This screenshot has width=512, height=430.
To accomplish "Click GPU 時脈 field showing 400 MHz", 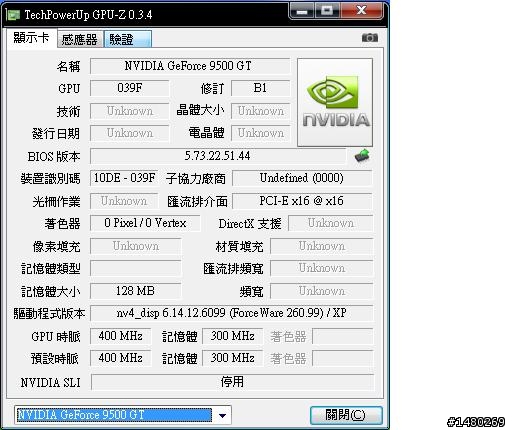I will pyautogui.click(x=121, y=336).
